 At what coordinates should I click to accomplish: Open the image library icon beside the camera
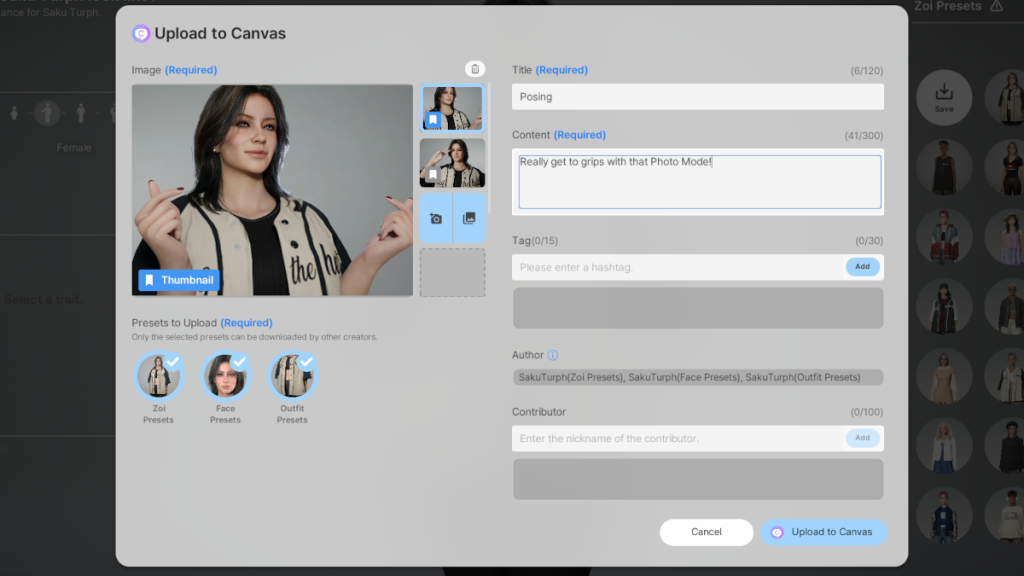(468, 216)
